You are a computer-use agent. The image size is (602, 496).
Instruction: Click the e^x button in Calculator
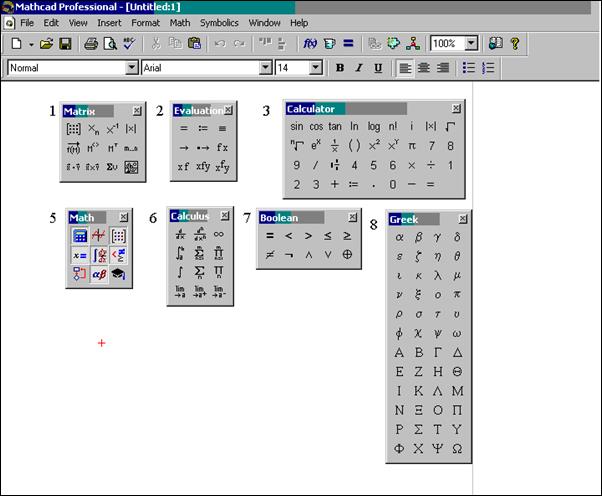[x=316, y=146]
